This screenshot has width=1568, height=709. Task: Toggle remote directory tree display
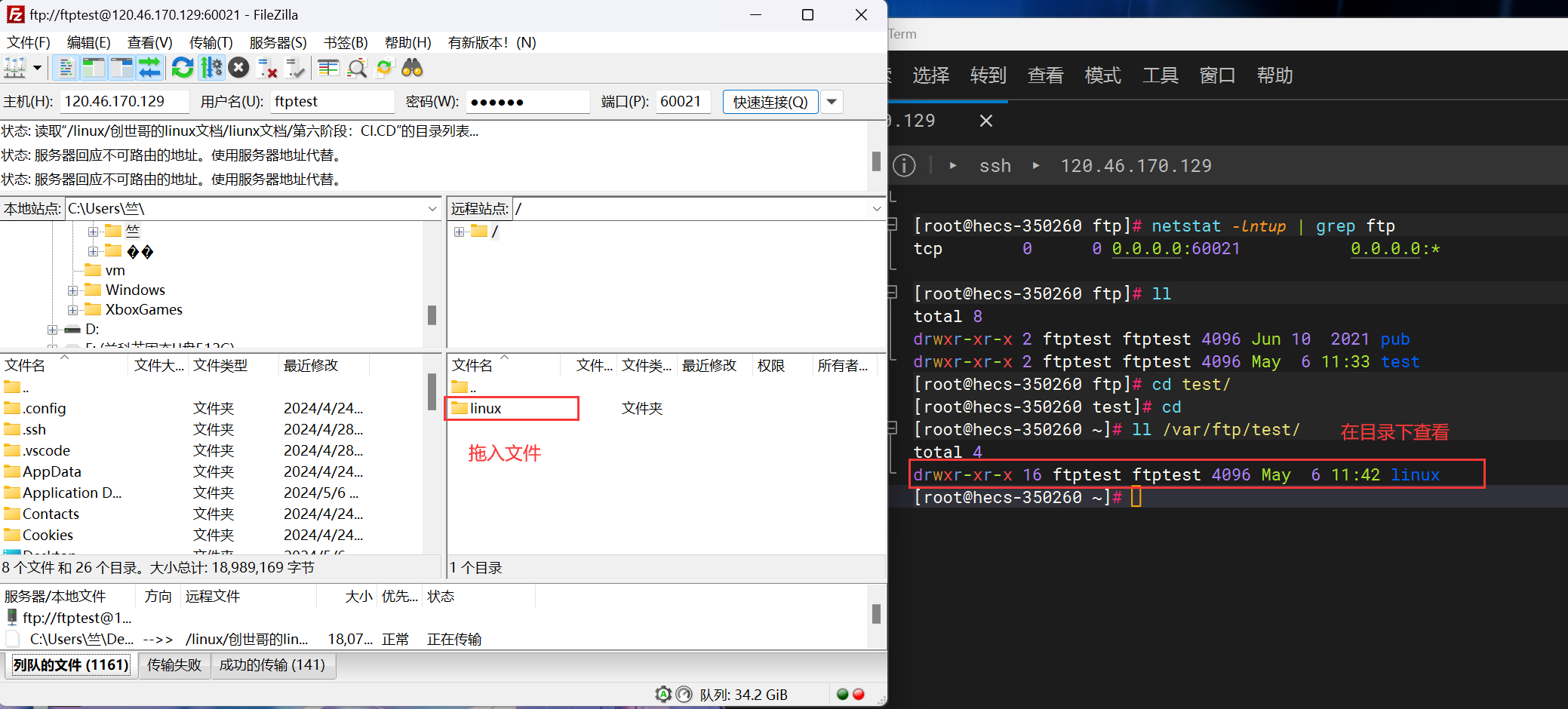pos(121,68)
